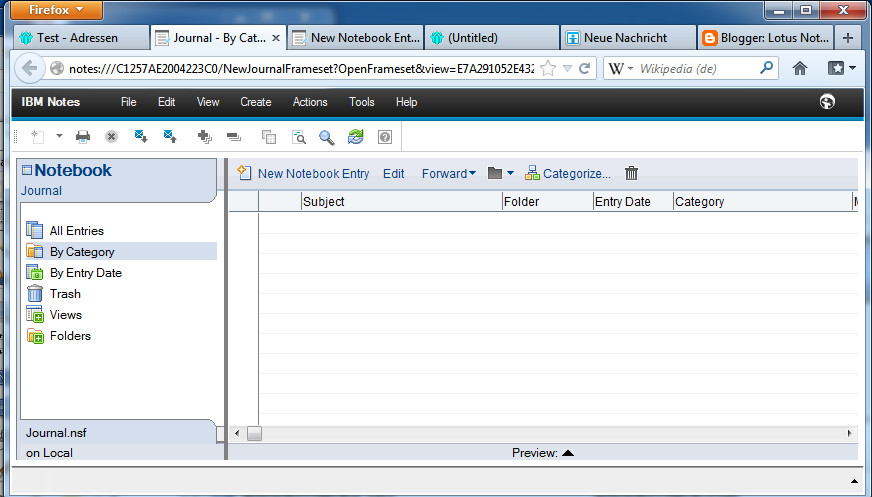Click the Firefox home icon
Image resolution: width=872 pixels, height=497 pixels.
click(800, 68)
